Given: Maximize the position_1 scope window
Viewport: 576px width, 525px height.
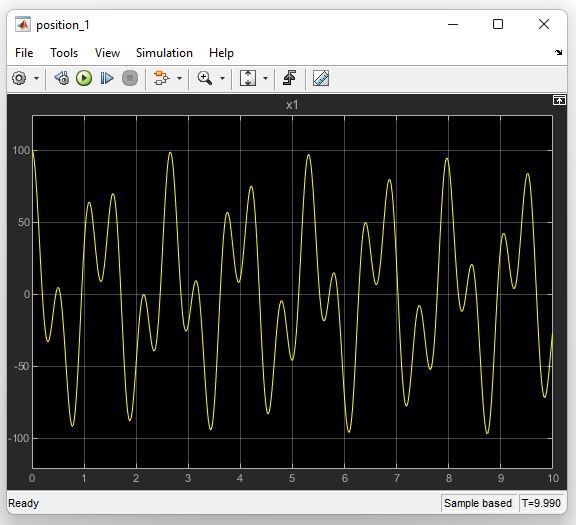Looking at the screenshot, I should [498, 24].
